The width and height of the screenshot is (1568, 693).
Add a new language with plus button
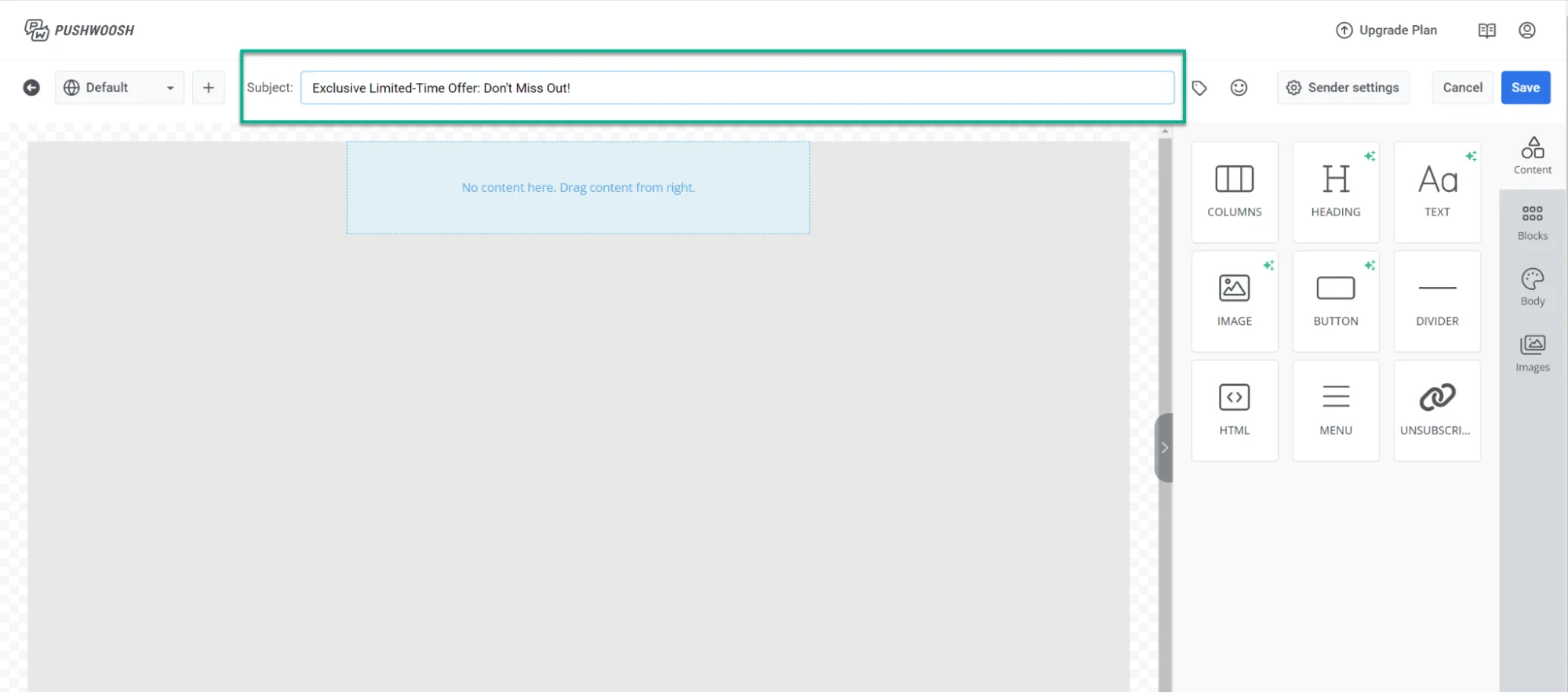[209, 88]
